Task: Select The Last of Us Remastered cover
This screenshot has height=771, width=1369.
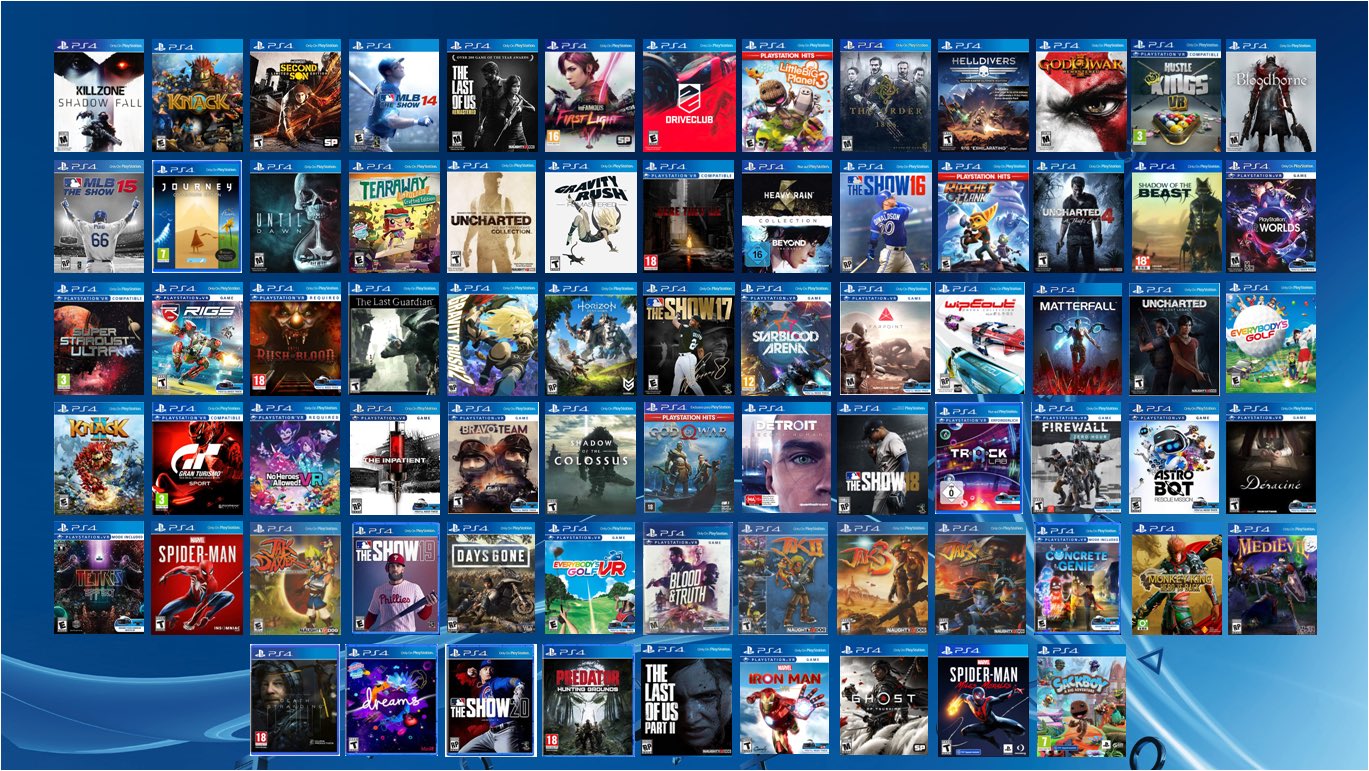Action: coord(492,96)
